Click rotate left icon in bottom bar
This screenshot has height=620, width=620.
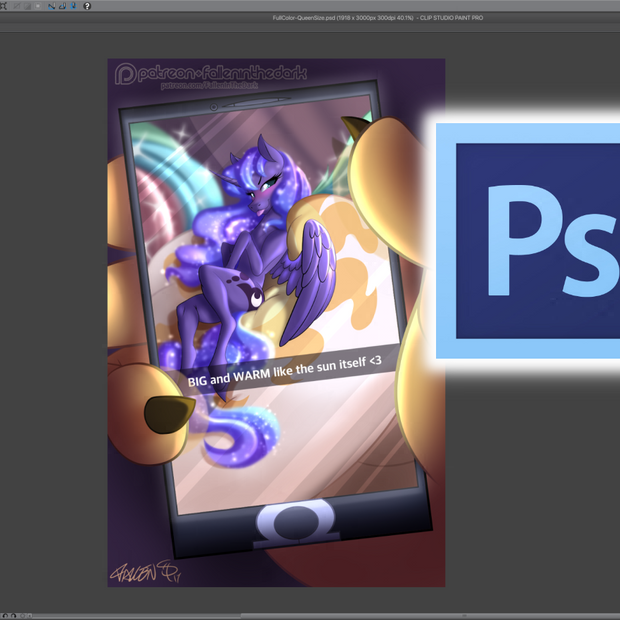(x=5, y=616)
